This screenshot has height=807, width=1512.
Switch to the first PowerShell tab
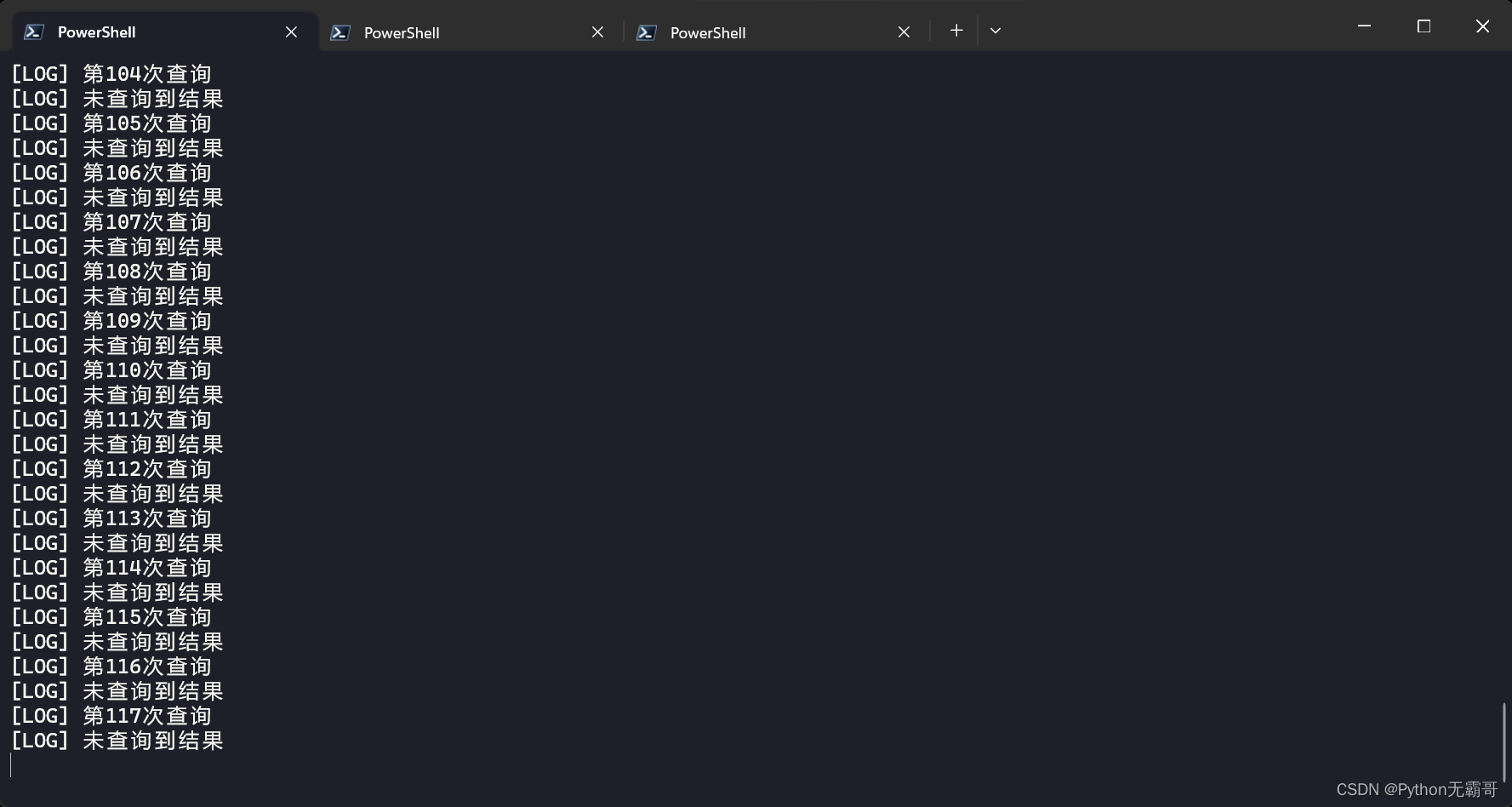(x=165, y=31)
